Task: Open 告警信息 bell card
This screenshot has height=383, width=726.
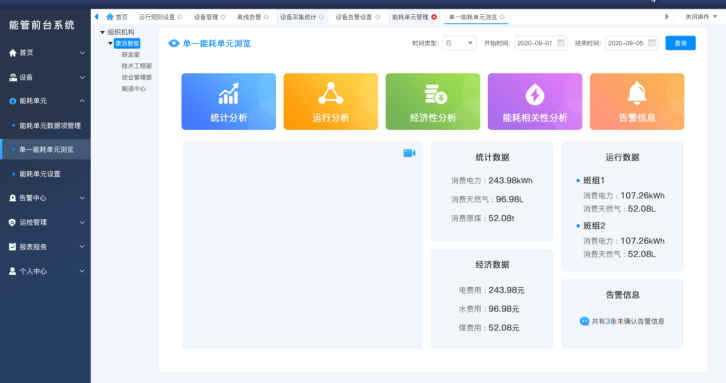Action: (637, 101)
